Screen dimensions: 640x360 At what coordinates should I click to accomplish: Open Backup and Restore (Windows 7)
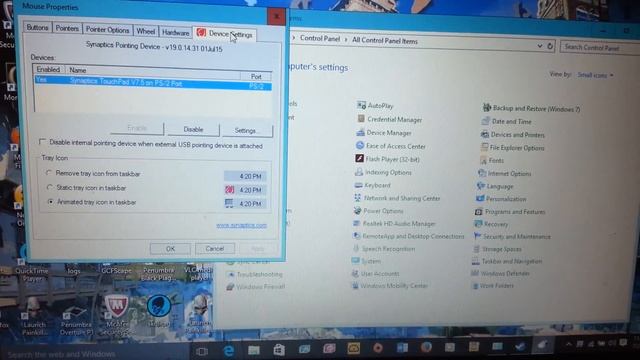pyautogui.click(x=531, y=109)
